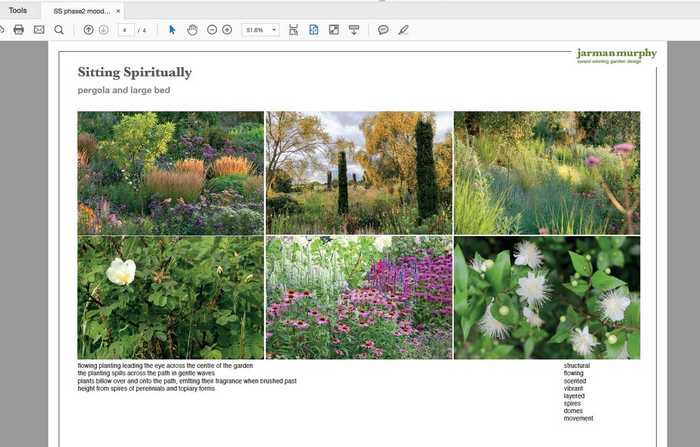
Task: Zoom out with the minus button
Action: click(x=212, y=30)
